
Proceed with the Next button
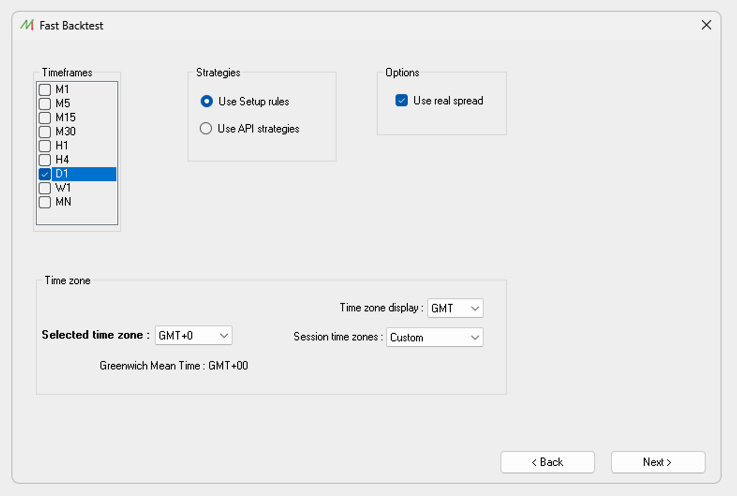tap(657, 462)
